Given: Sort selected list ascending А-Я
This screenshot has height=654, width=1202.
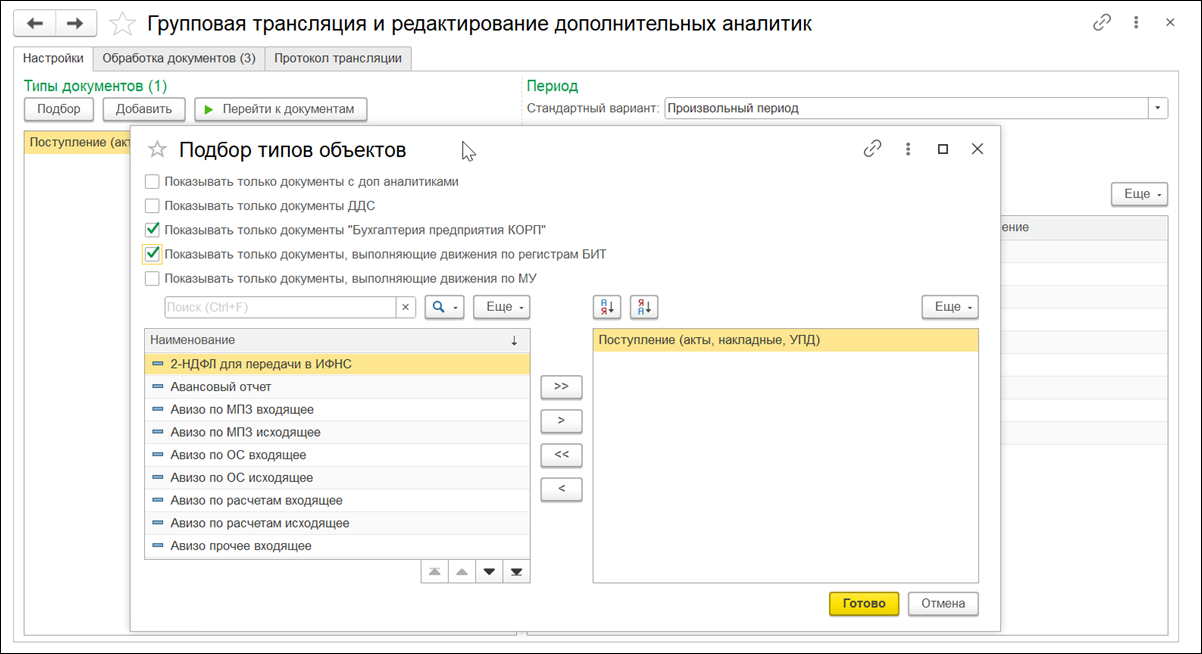Looking at the screenshot, I should pos(607,307).
